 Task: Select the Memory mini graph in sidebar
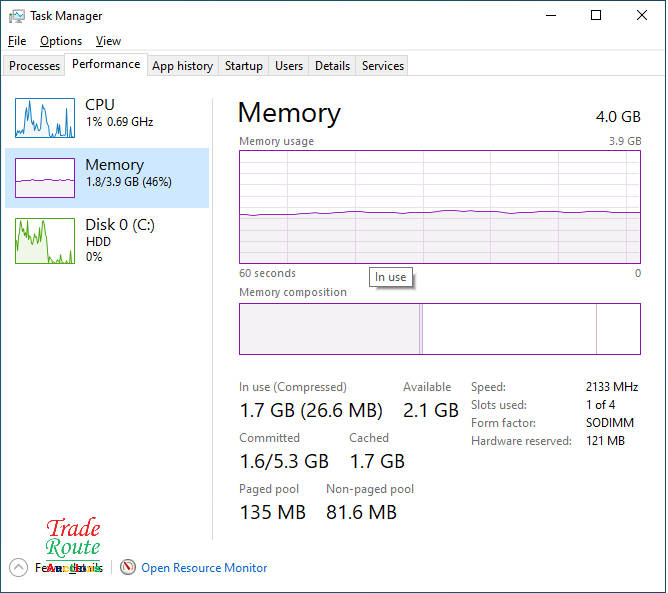pos(45,177)
